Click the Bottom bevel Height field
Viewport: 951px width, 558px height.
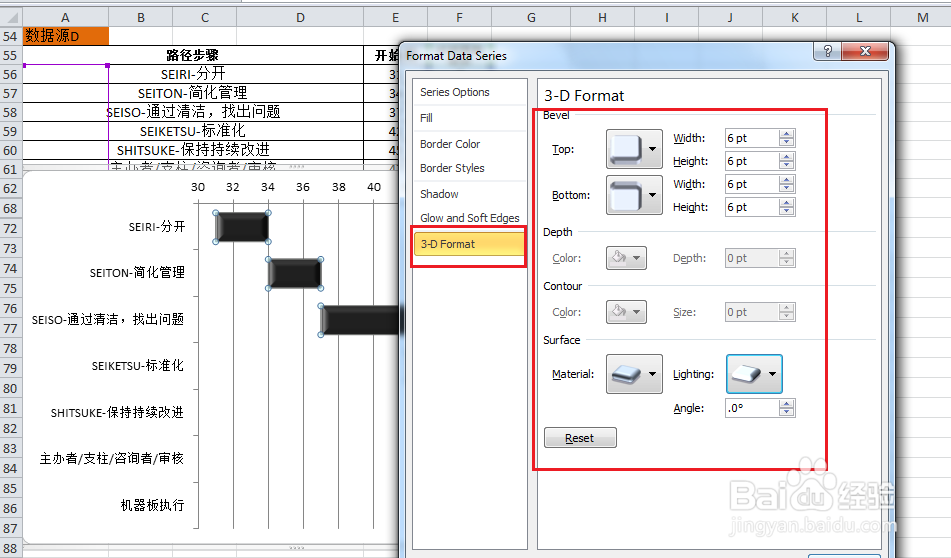point(752,207)
